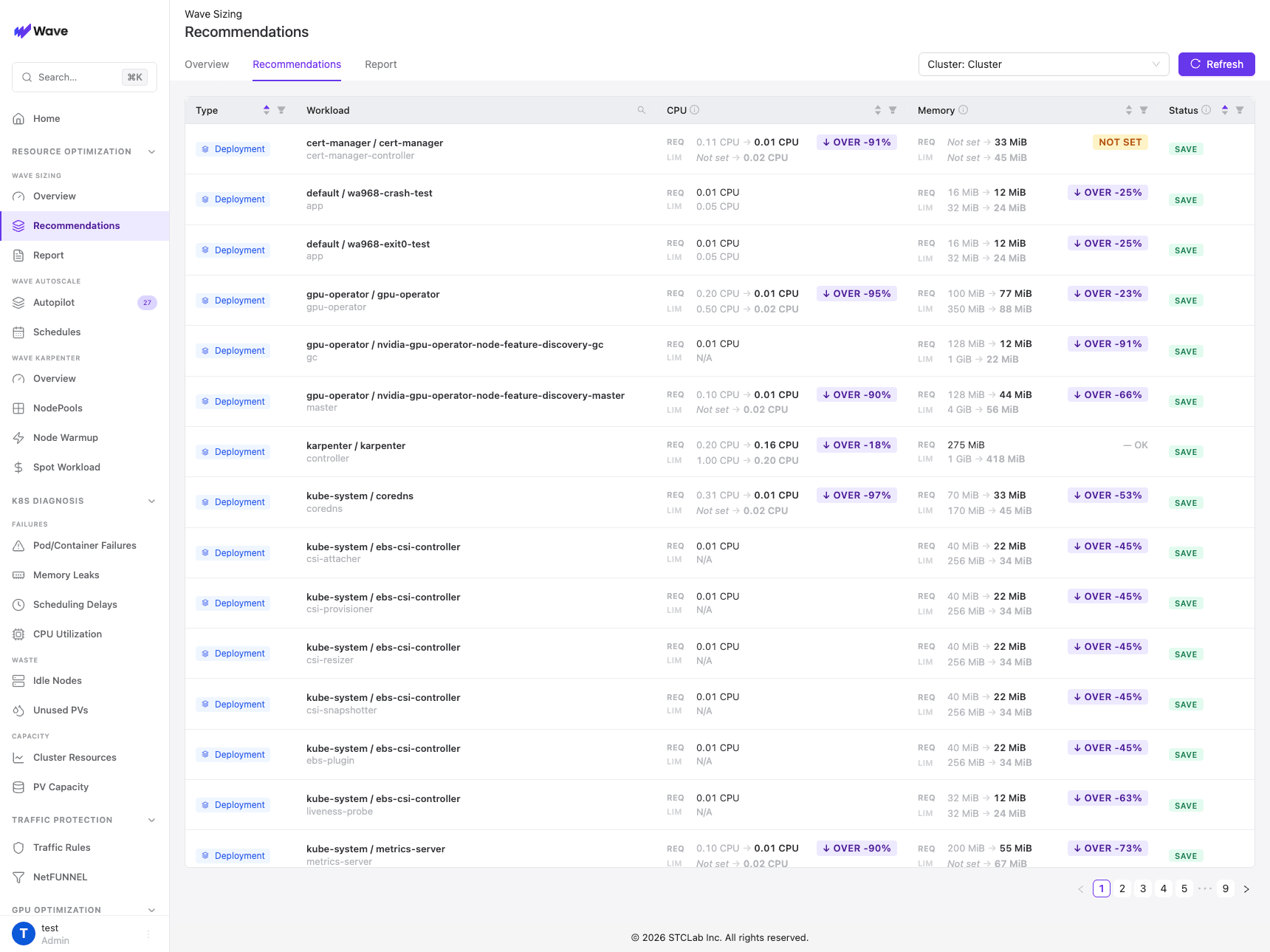Open Pod/Container Failures page
The image size is (1270, 952).
click(x=84, y=545)
